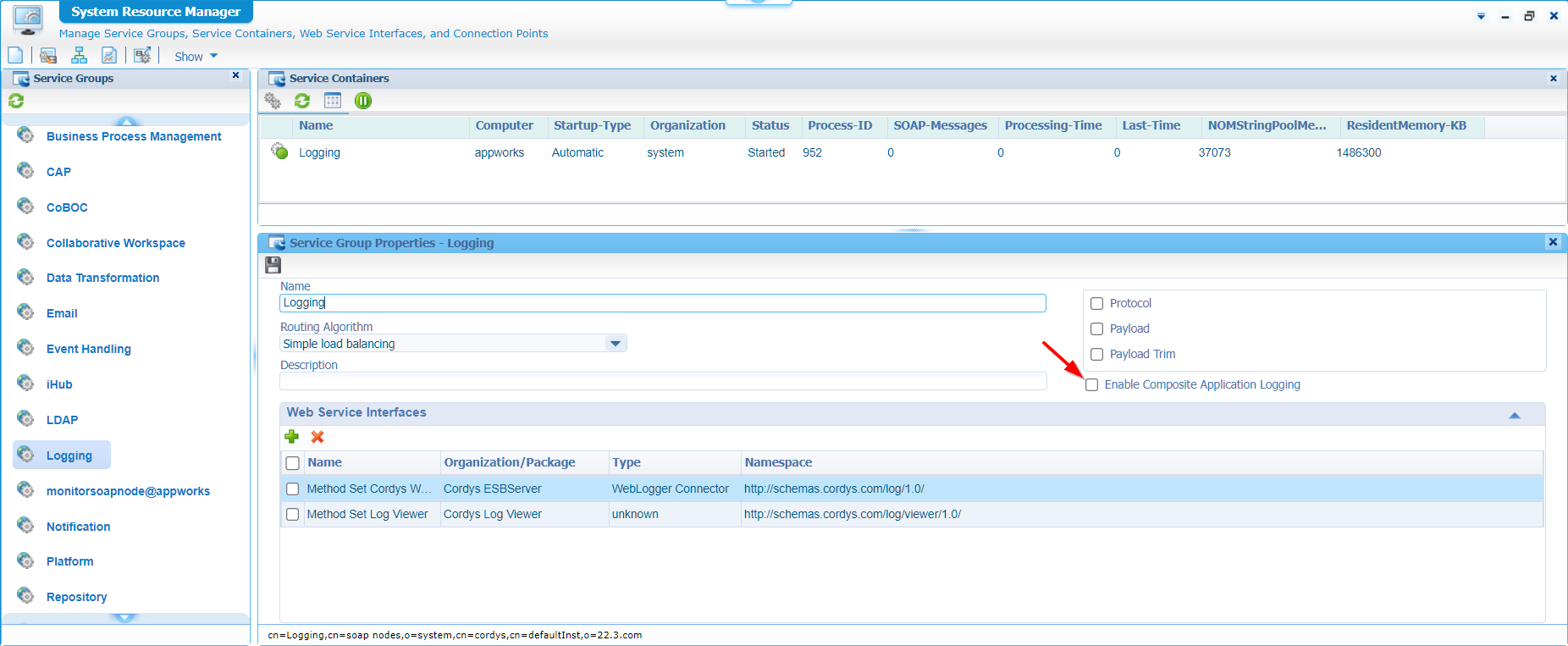This screenshot has width=1568, height=646.
Task: Click the Organization column header
Action: pyautogui.click(x=687, y=125)
